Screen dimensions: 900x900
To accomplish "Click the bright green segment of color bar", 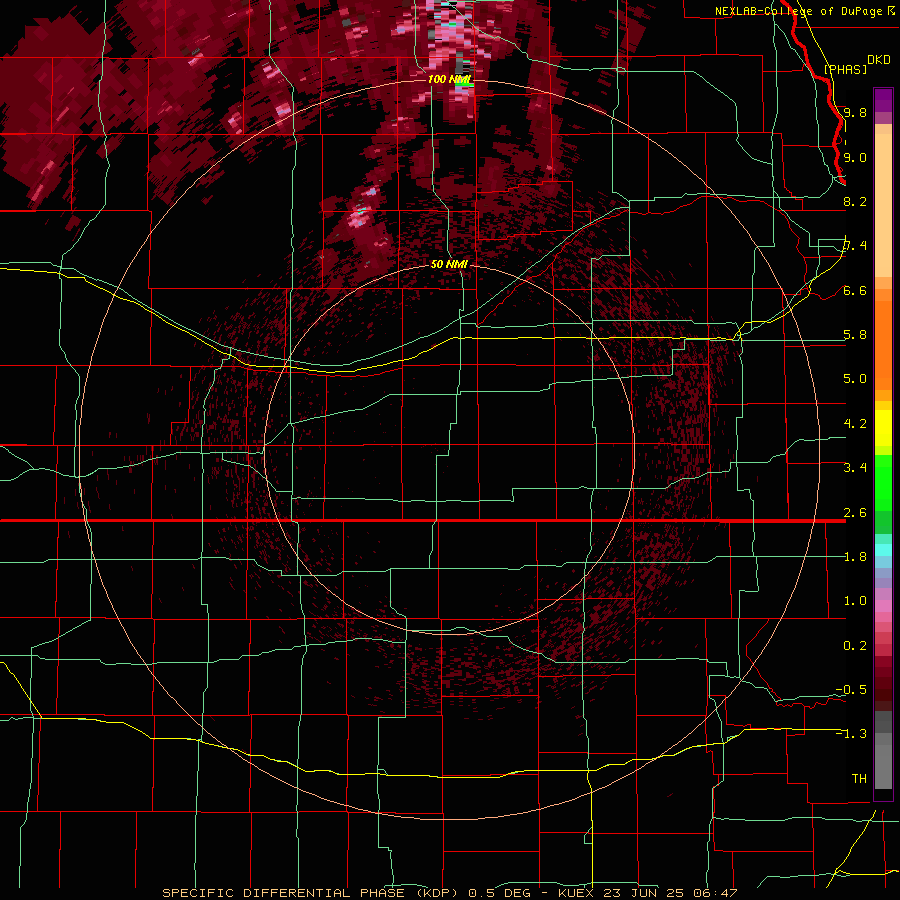I will (x=883, y=482).
